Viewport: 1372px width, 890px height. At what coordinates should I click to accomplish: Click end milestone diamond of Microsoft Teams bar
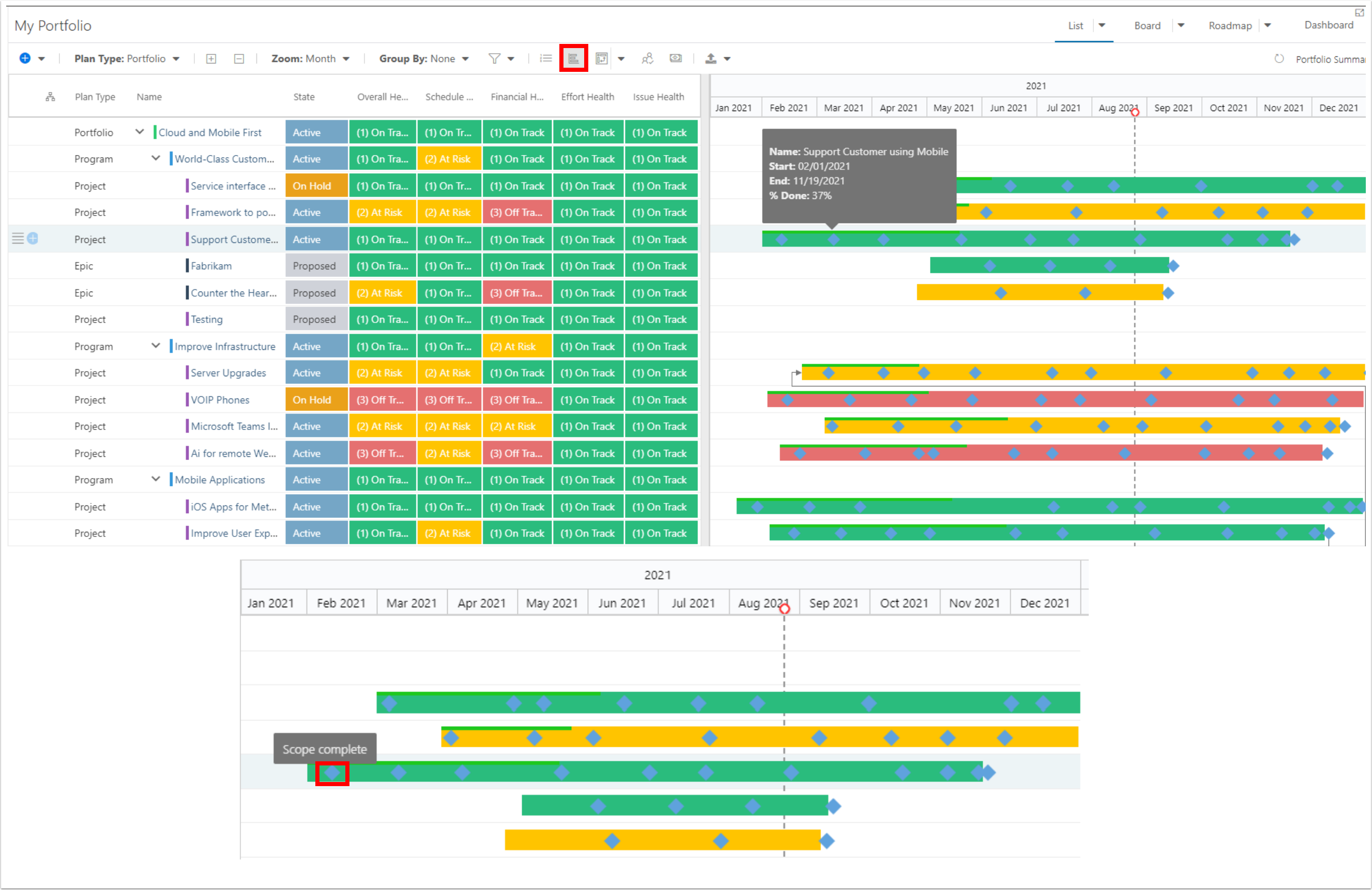1345,426
